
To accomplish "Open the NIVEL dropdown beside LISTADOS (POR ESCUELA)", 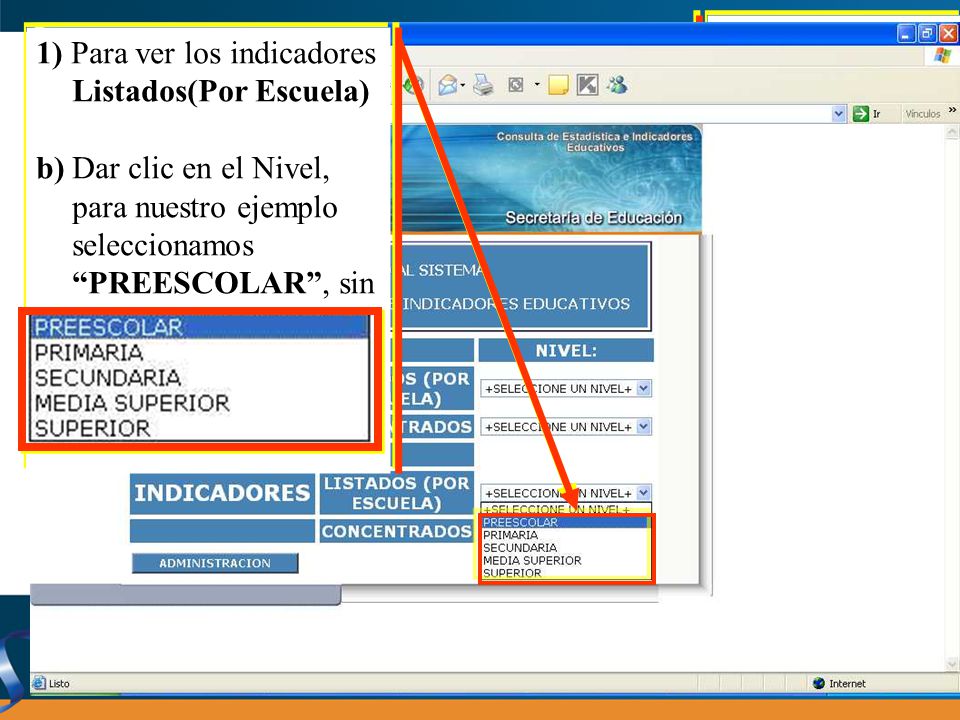I will [566, 493].
